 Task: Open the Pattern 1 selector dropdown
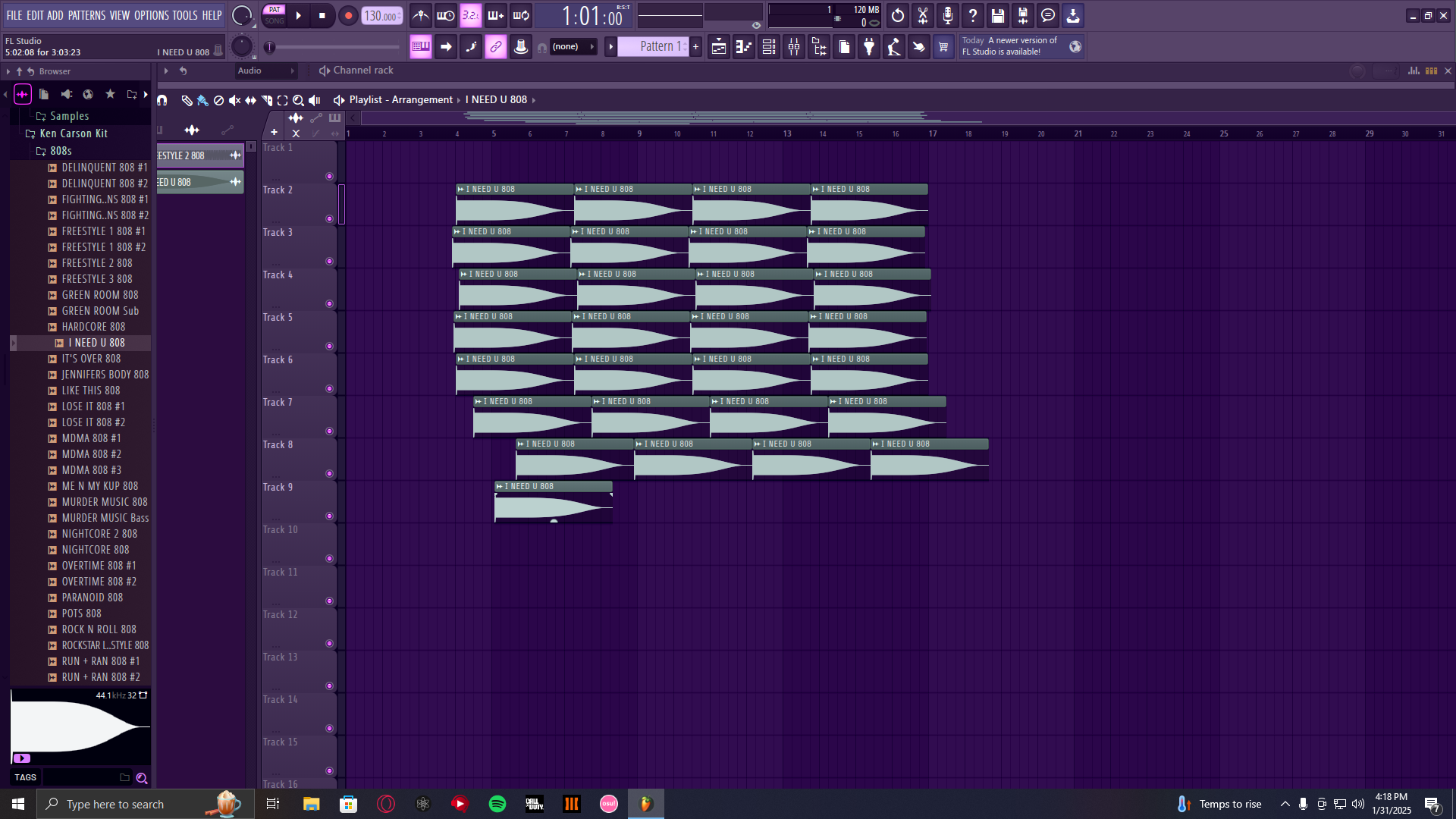pos(653,47)
